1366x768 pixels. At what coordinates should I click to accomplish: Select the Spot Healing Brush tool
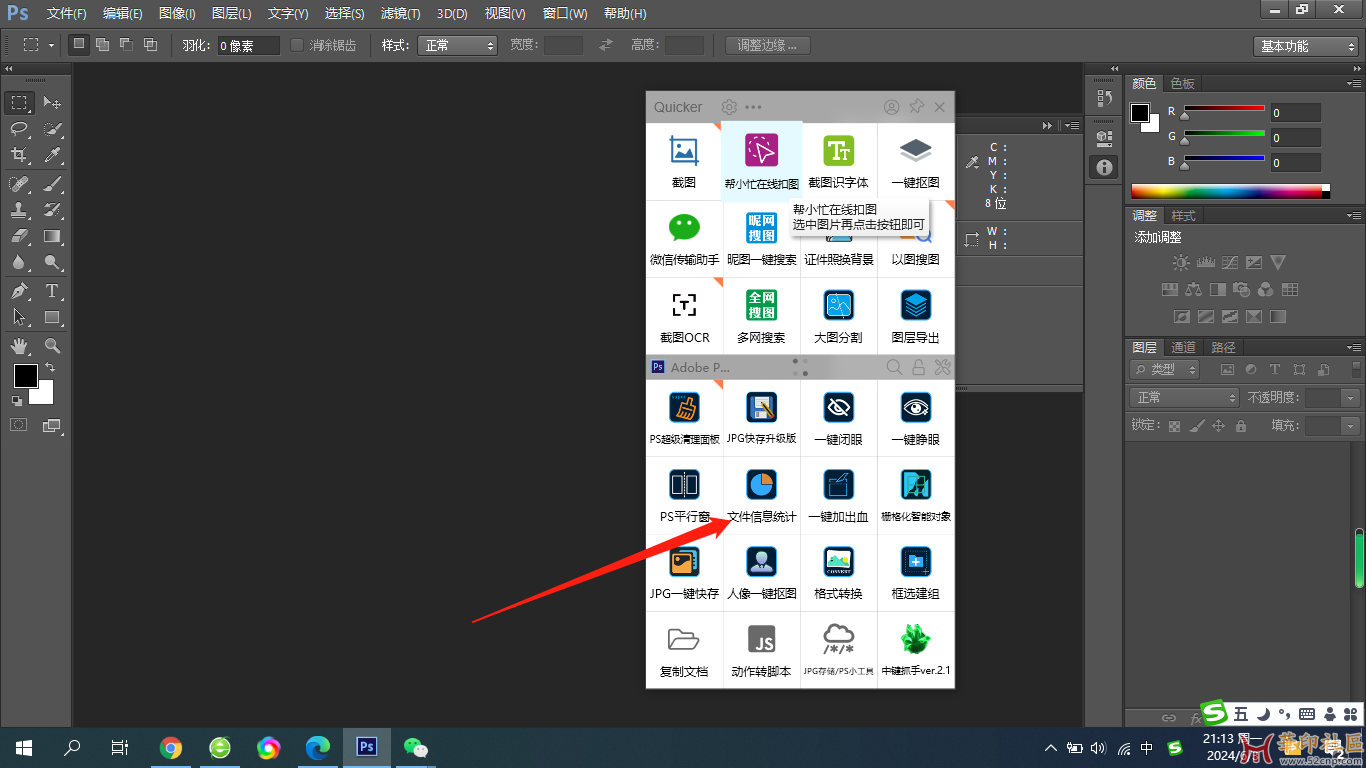[x=19, y=184]
